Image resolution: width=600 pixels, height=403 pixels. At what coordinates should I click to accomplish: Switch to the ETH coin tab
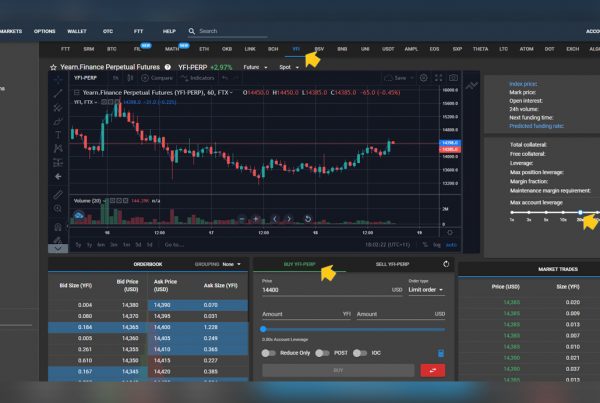click(204, 49)
